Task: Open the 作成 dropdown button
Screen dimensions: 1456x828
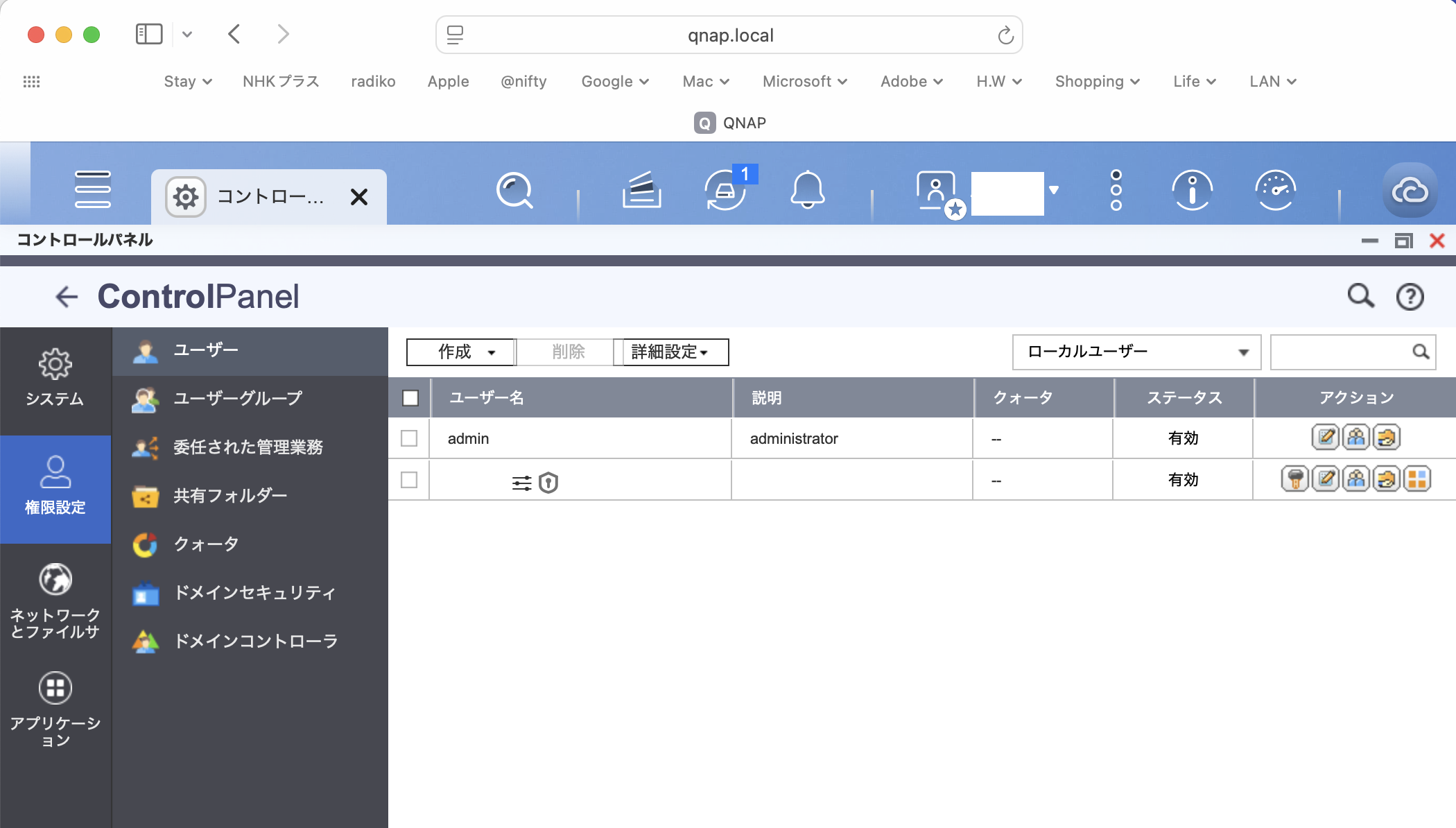Action: (x=461, y=352)
